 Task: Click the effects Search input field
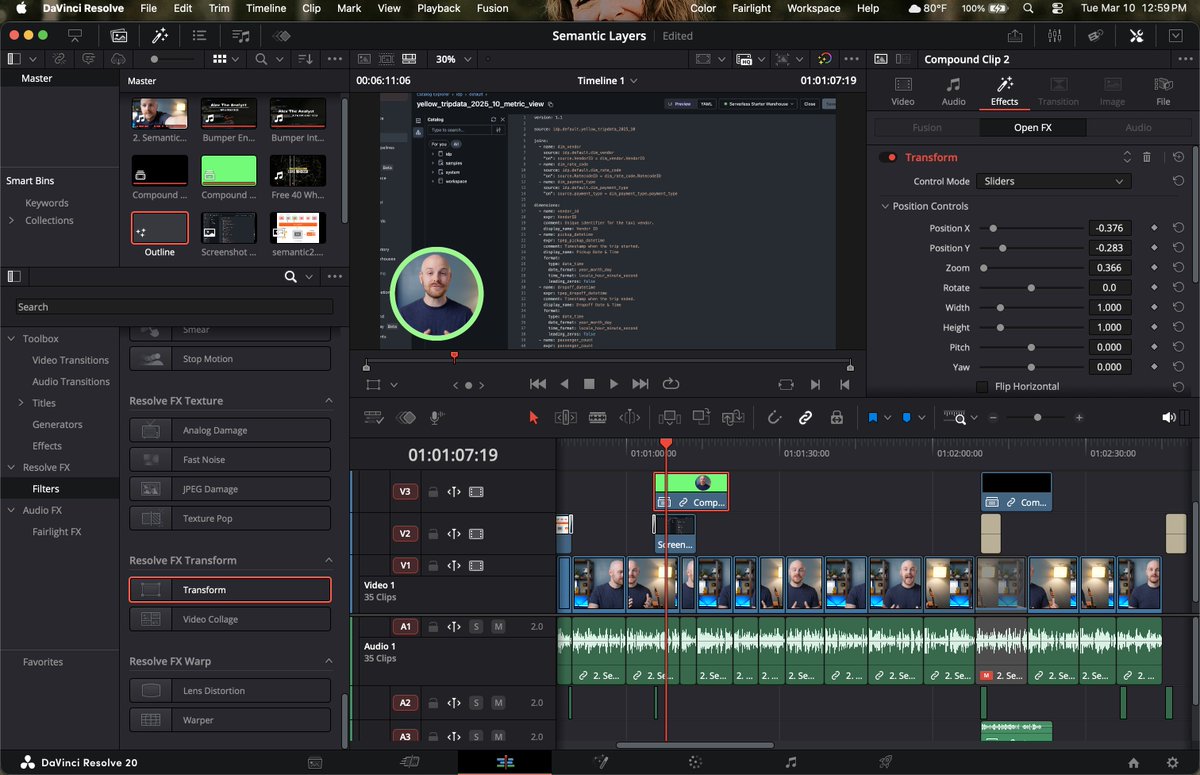(x=174, y=307)
